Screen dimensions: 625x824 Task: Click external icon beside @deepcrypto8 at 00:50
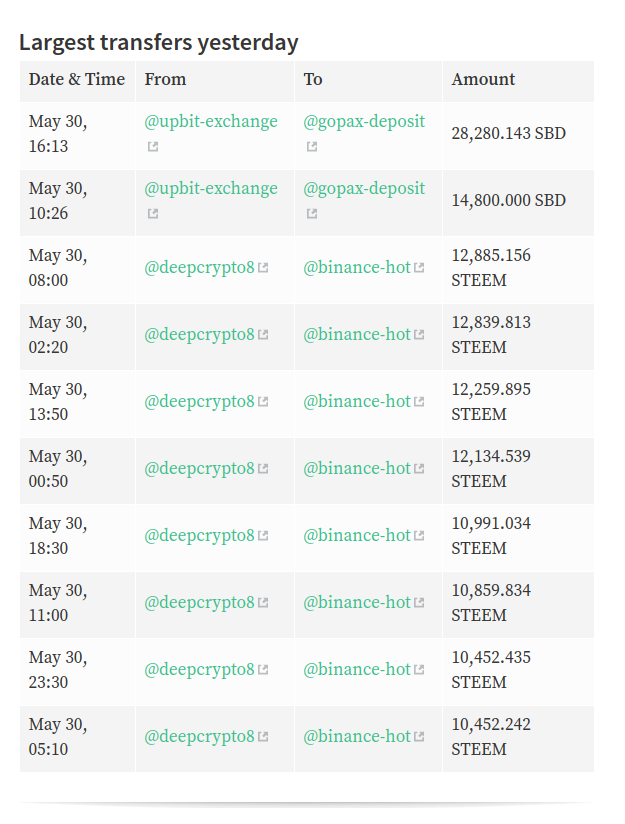pos(263,469)
